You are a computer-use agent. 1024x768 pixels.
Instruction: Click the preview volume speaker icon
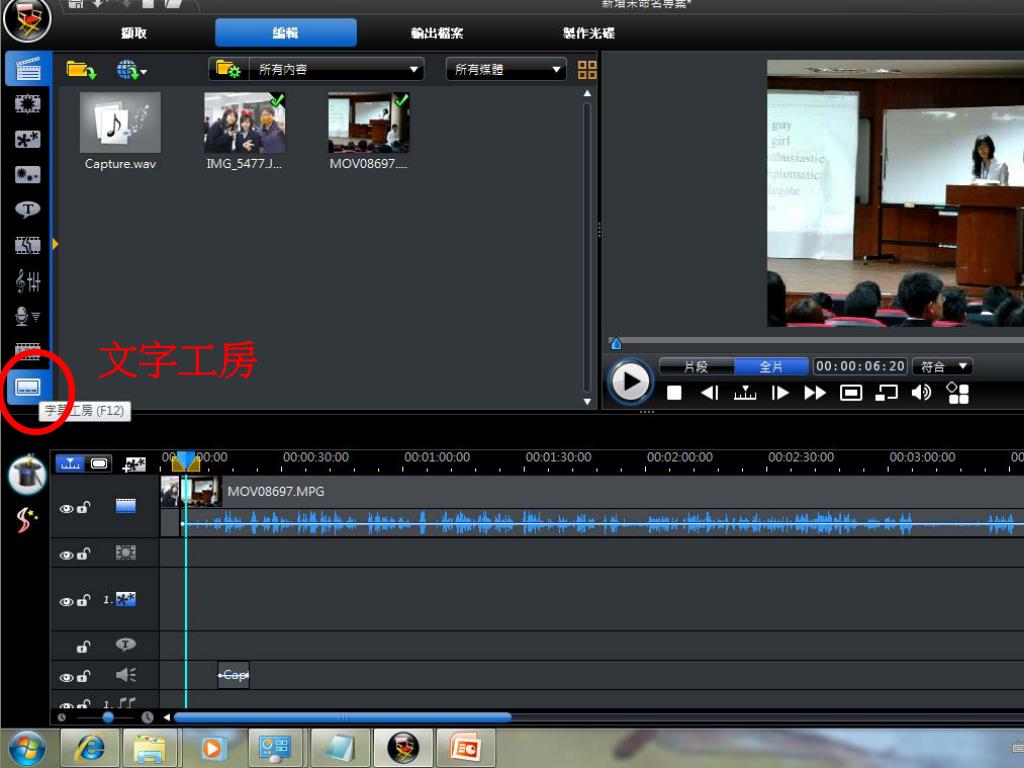click(x=921, y=392)
